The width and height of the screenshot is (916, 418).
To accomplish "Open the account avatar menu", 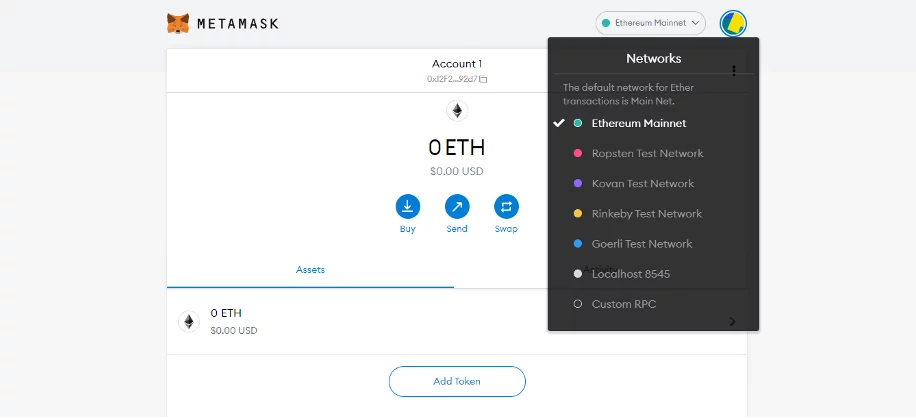I will pyautogui.click(x=733, y=23).
